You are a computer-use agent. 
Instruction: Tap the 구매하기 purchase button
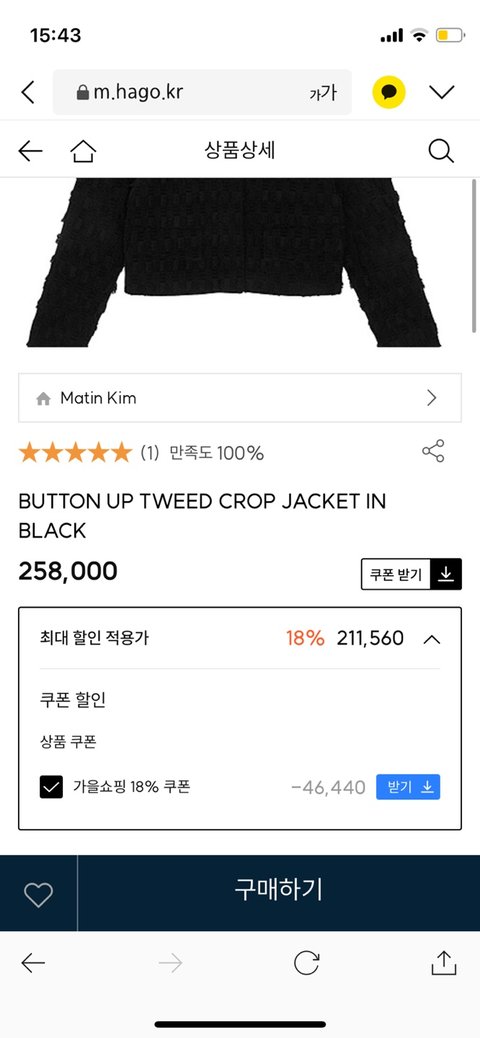pos(279,890)
